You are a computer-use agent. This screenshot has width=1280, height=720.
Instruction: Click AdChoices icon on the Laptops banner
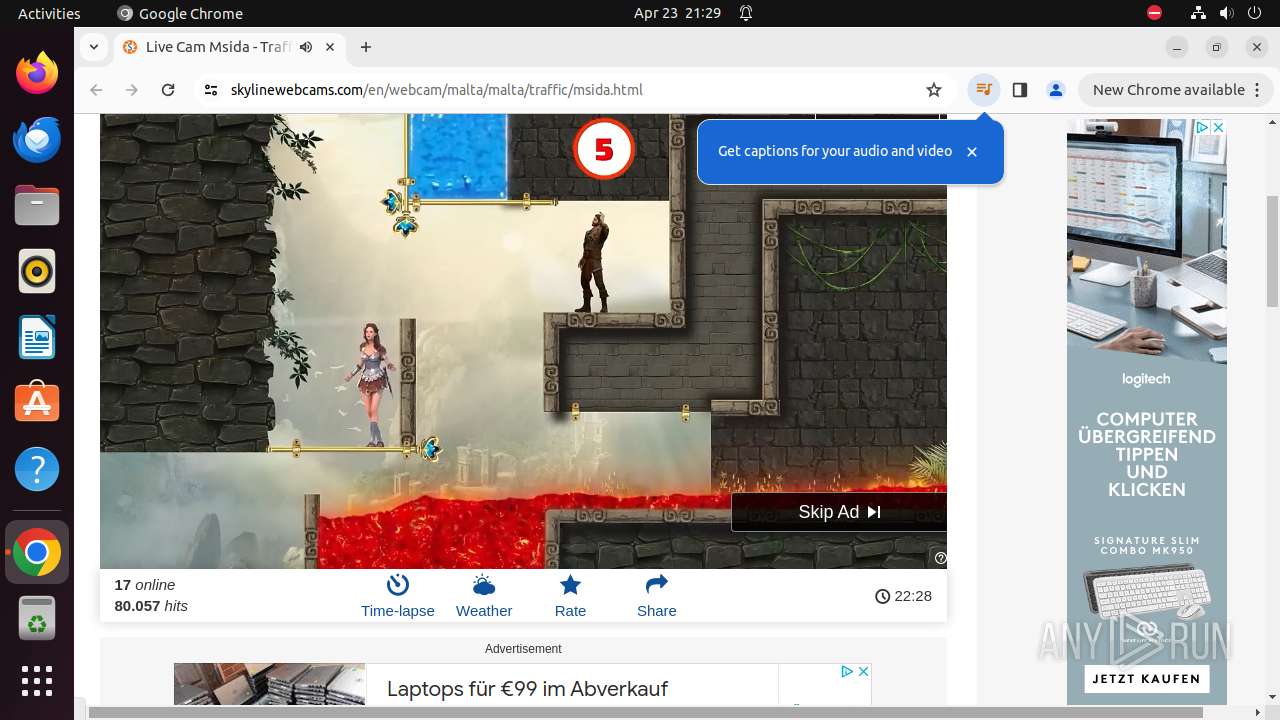(x=847, y=671)
